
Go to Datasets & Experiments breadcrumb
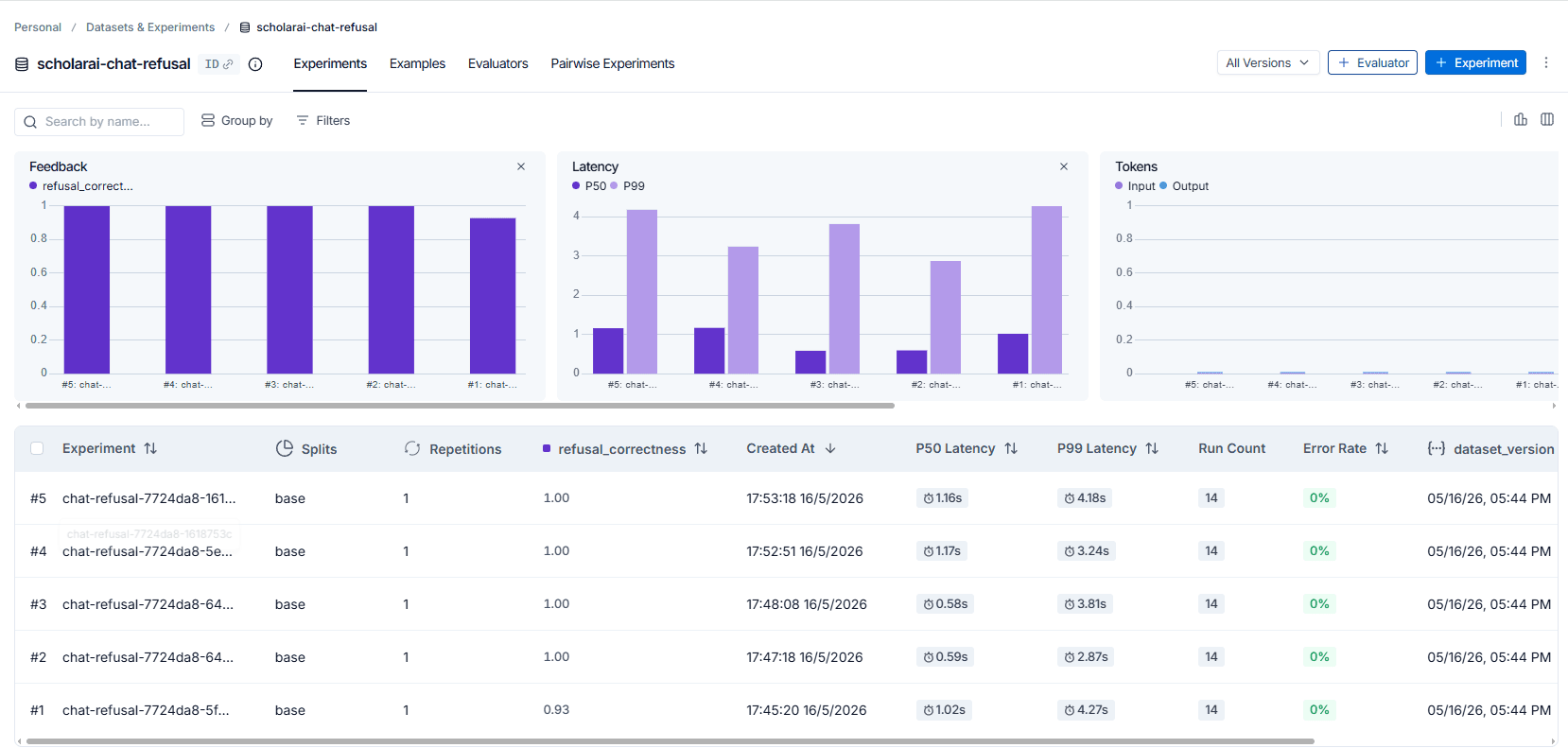point(150,27)
